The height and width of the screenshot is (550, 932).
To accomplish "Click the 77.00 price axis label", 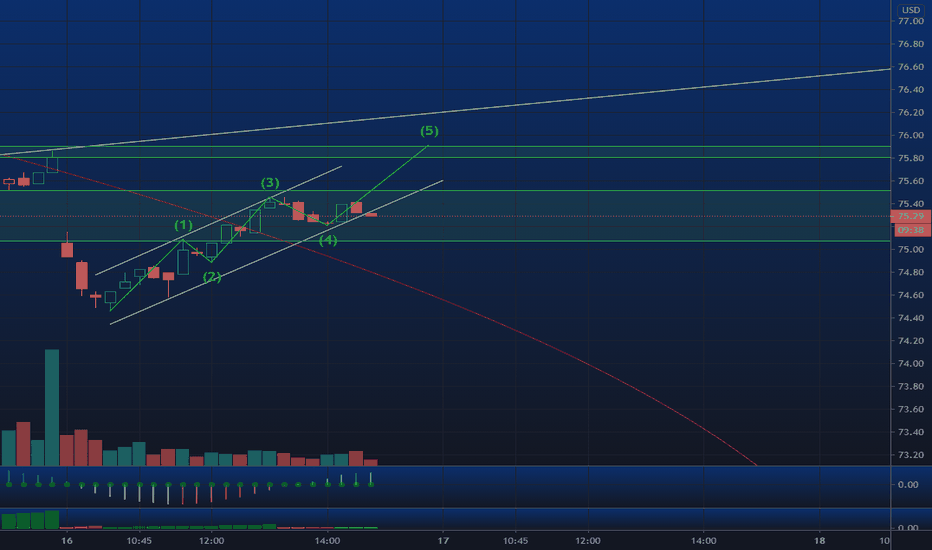I will click(x=911, y=21).
